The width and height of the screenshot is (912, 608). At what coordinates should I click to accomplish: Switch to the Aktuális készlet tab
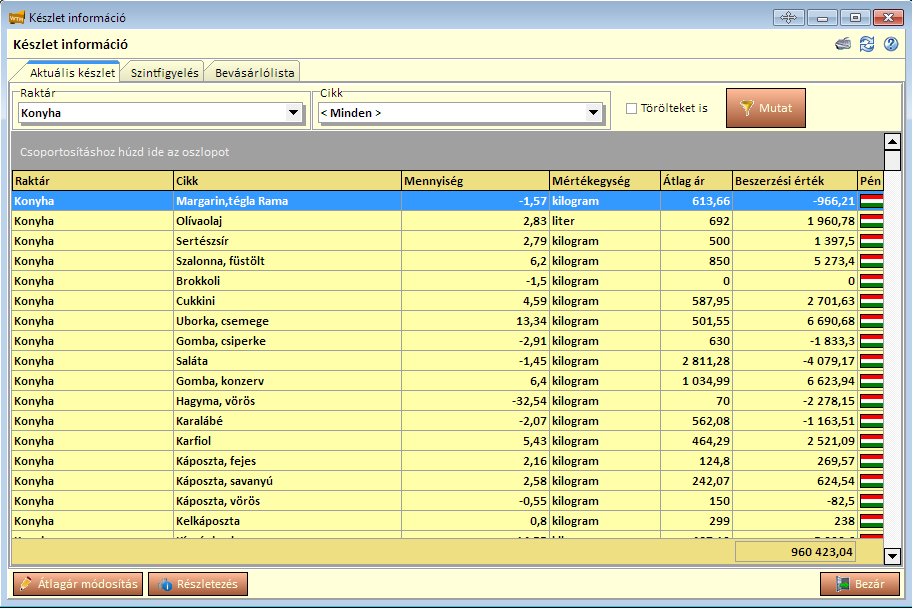point(72,73)
